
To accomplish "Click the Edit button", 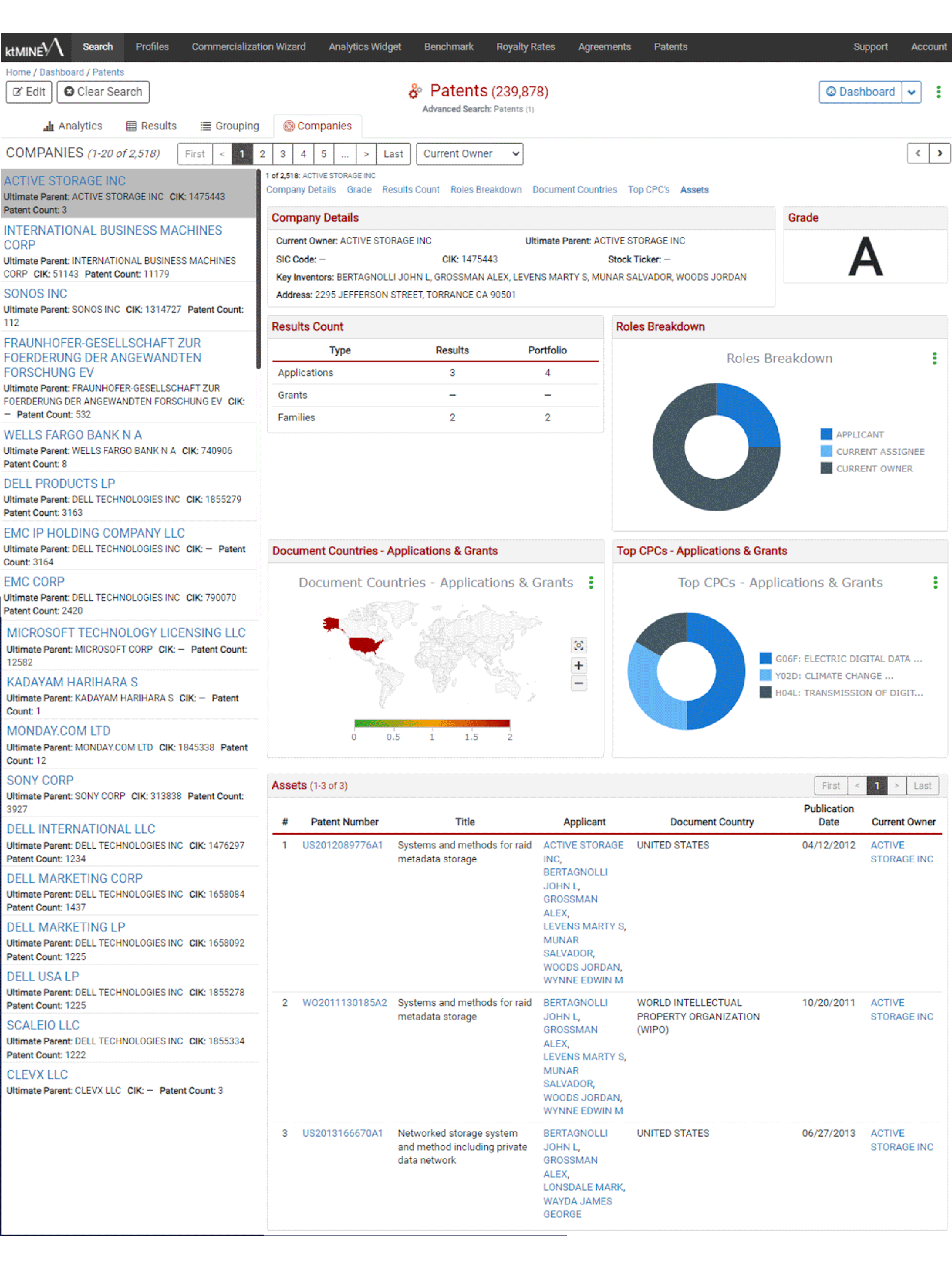I will click(x=29, y=93).
